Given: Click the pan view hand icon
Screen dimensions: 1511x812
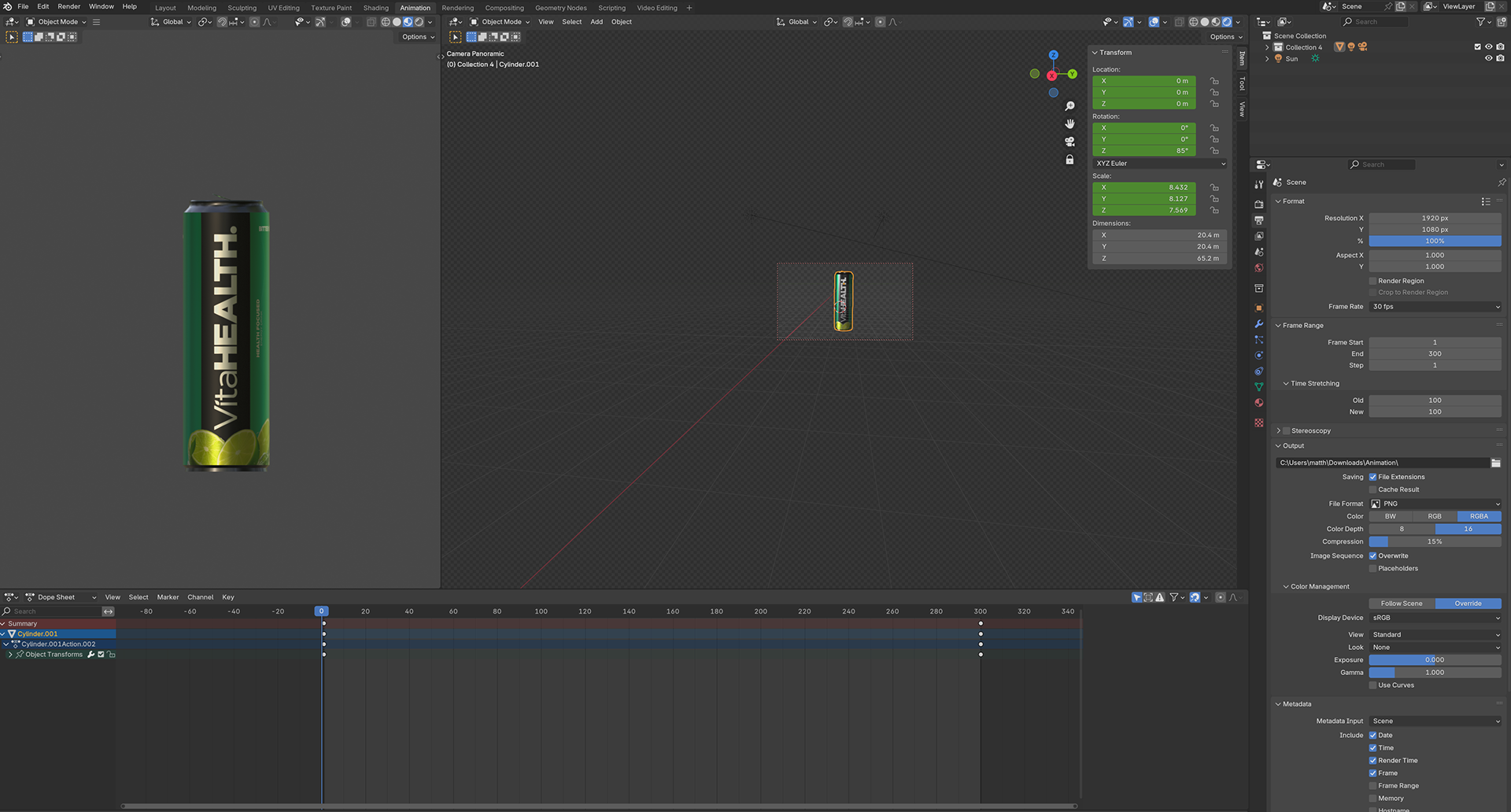Looking at the screenshot, I should click(1070, 124).
